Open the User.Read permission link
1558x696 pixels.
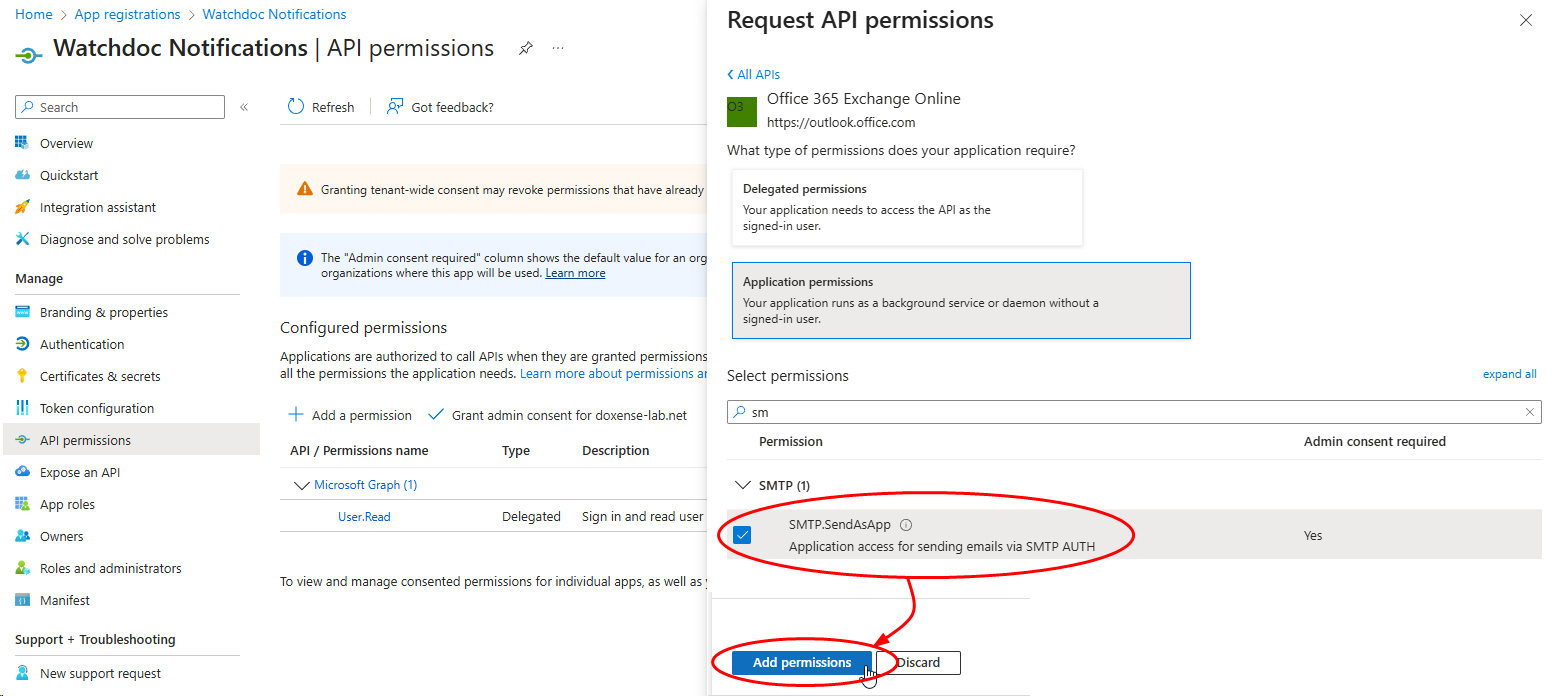[364, 517]
